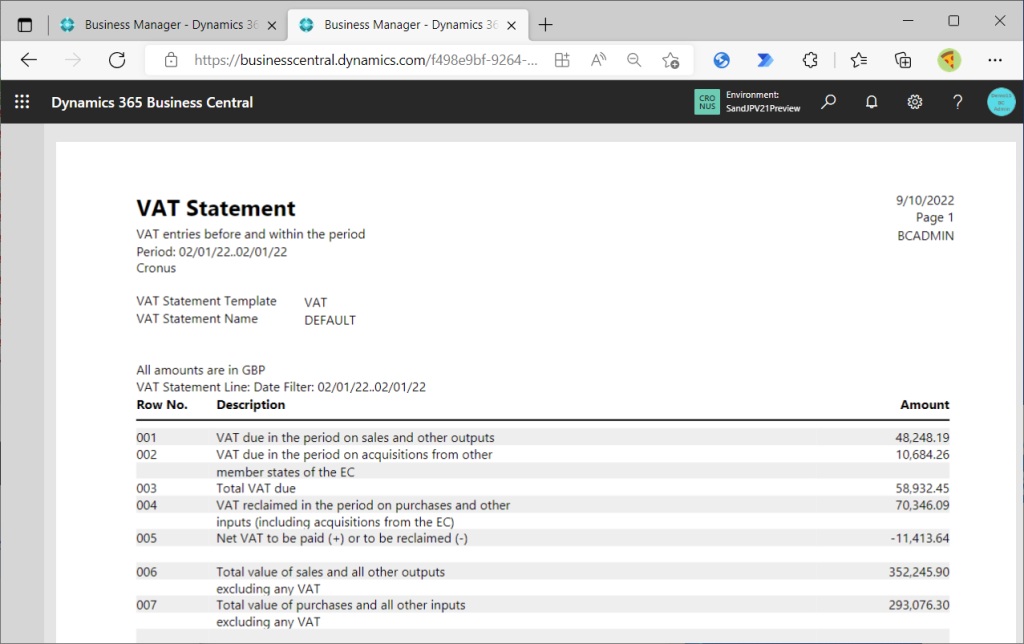The image size is (1024, 644).
Task: Click the browser refresh button
Action: click(x=117, y=60)
